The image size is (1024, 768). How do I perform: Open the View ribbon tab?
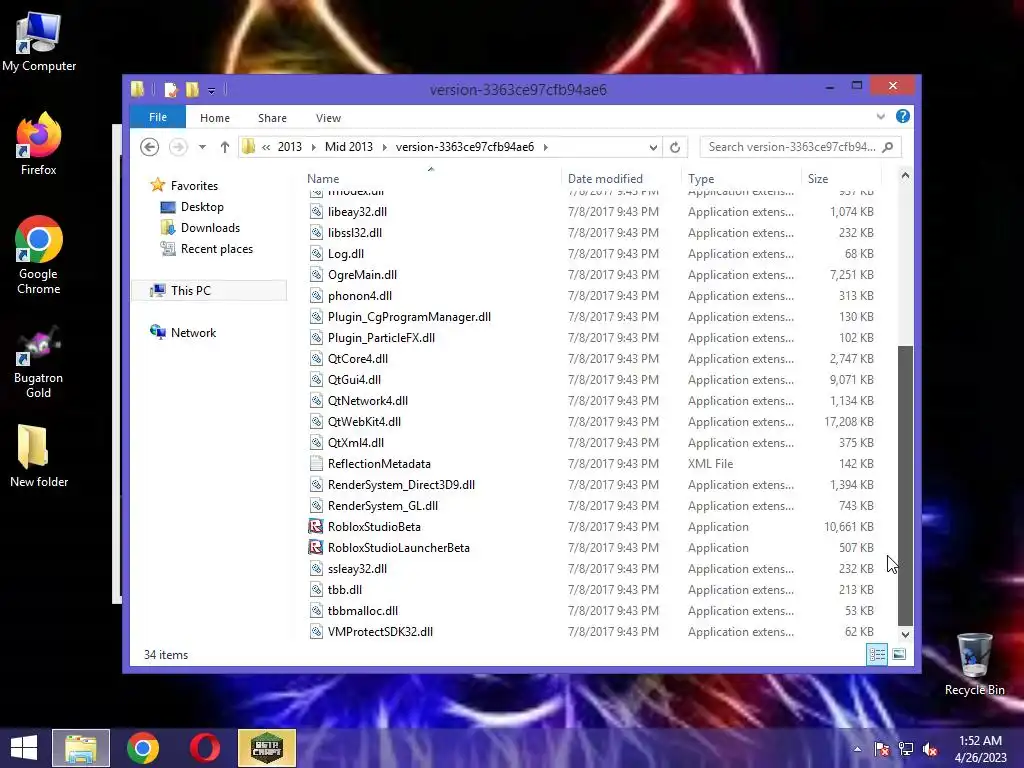[328, 118]
